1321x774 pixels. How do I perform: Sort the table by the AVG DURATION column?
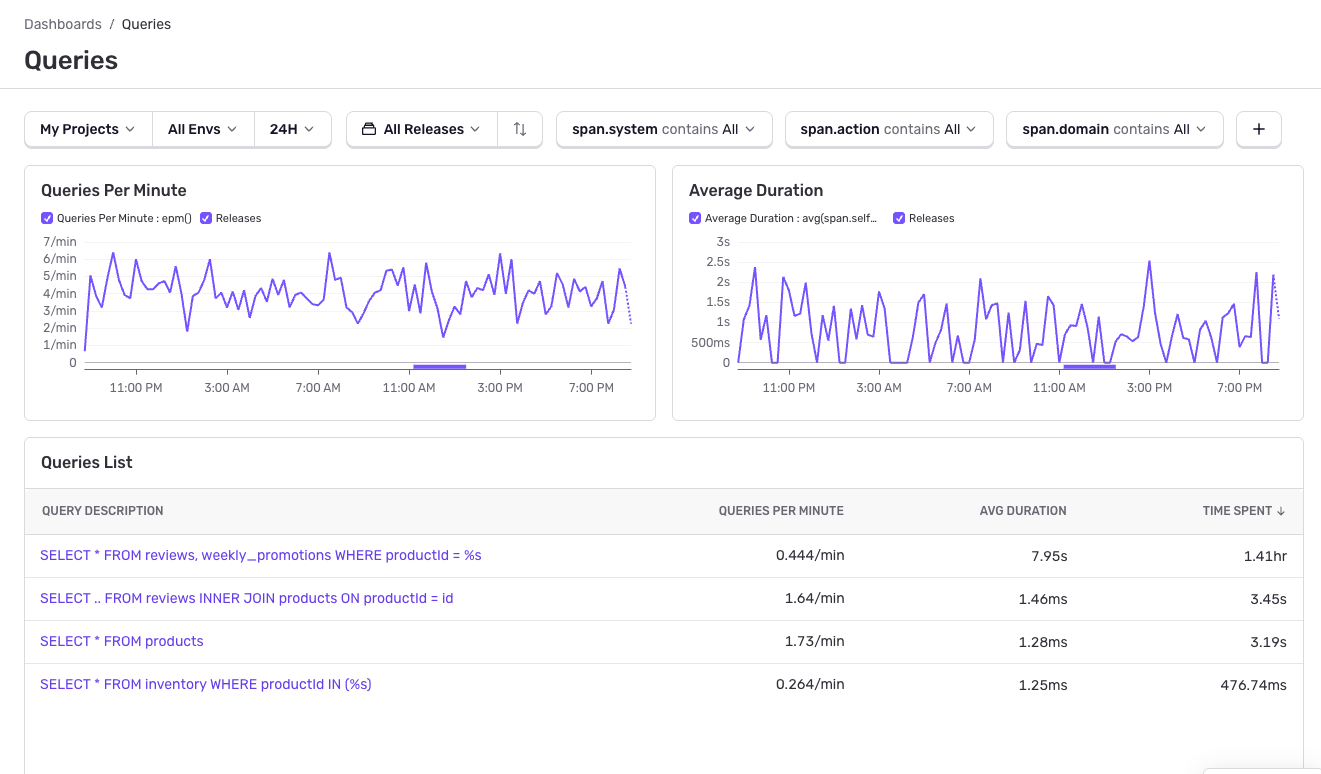coord(1023,510)
